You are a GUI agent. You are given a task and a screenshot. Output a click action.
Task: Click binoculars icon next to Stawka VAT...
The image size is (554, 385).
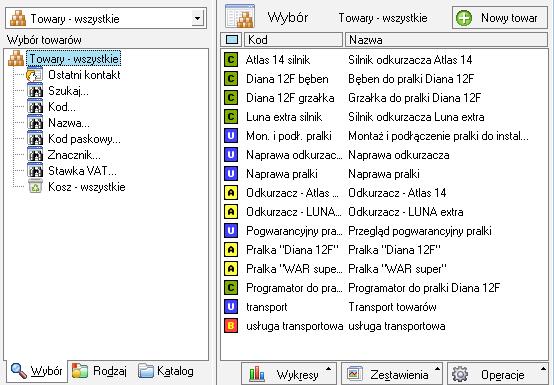(x=35, y=171)
